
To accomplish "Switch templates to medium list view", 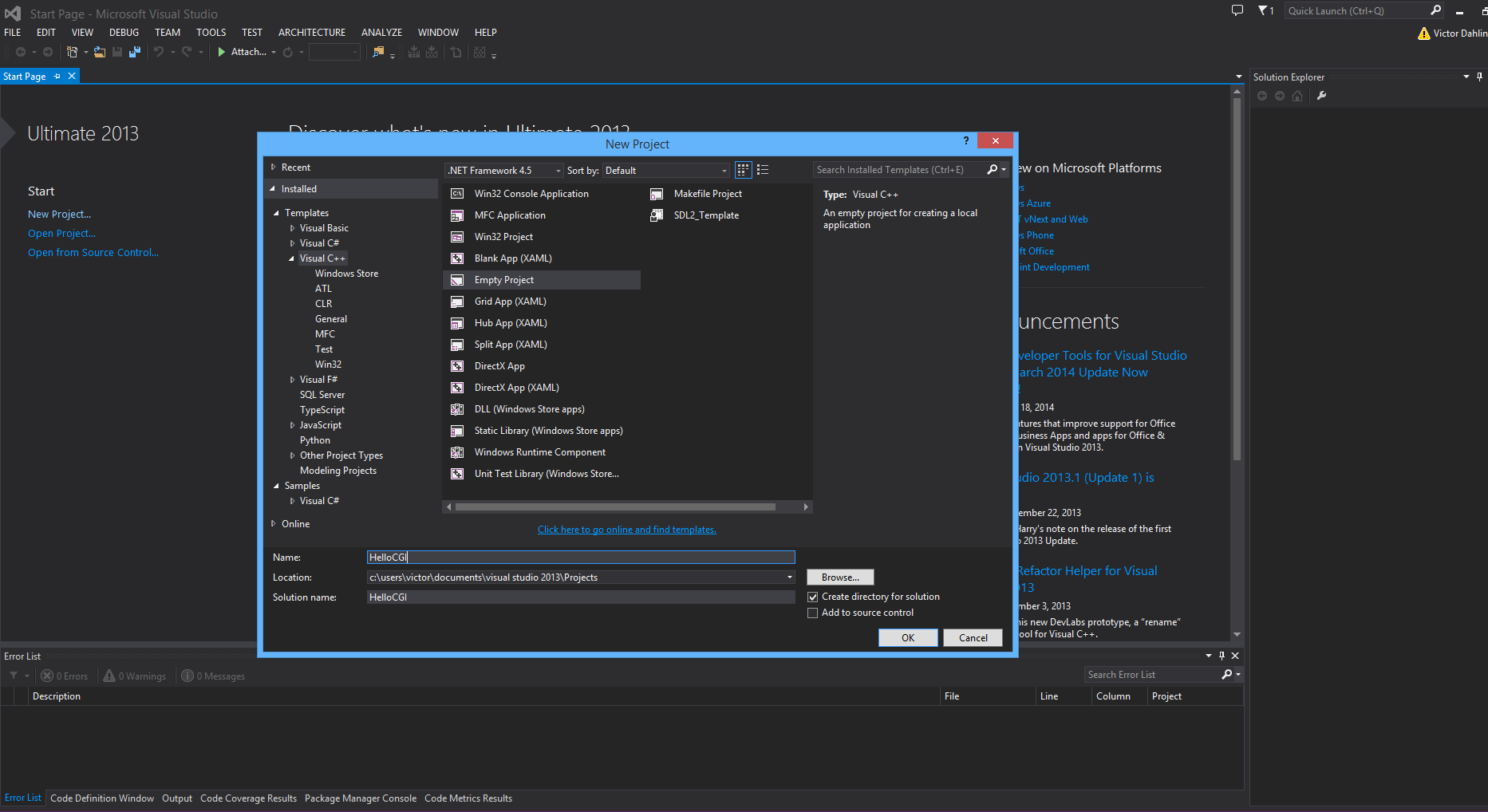I will pos(763,170).
